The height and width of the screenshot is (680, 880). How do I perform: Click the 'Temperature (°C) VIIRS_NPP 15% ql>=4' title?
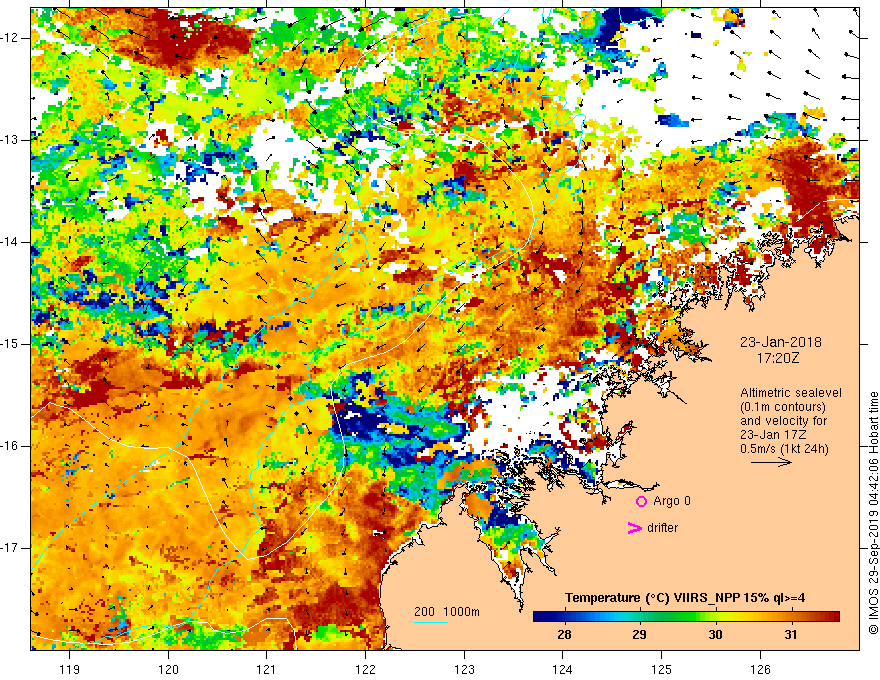(x=685, y=598)
